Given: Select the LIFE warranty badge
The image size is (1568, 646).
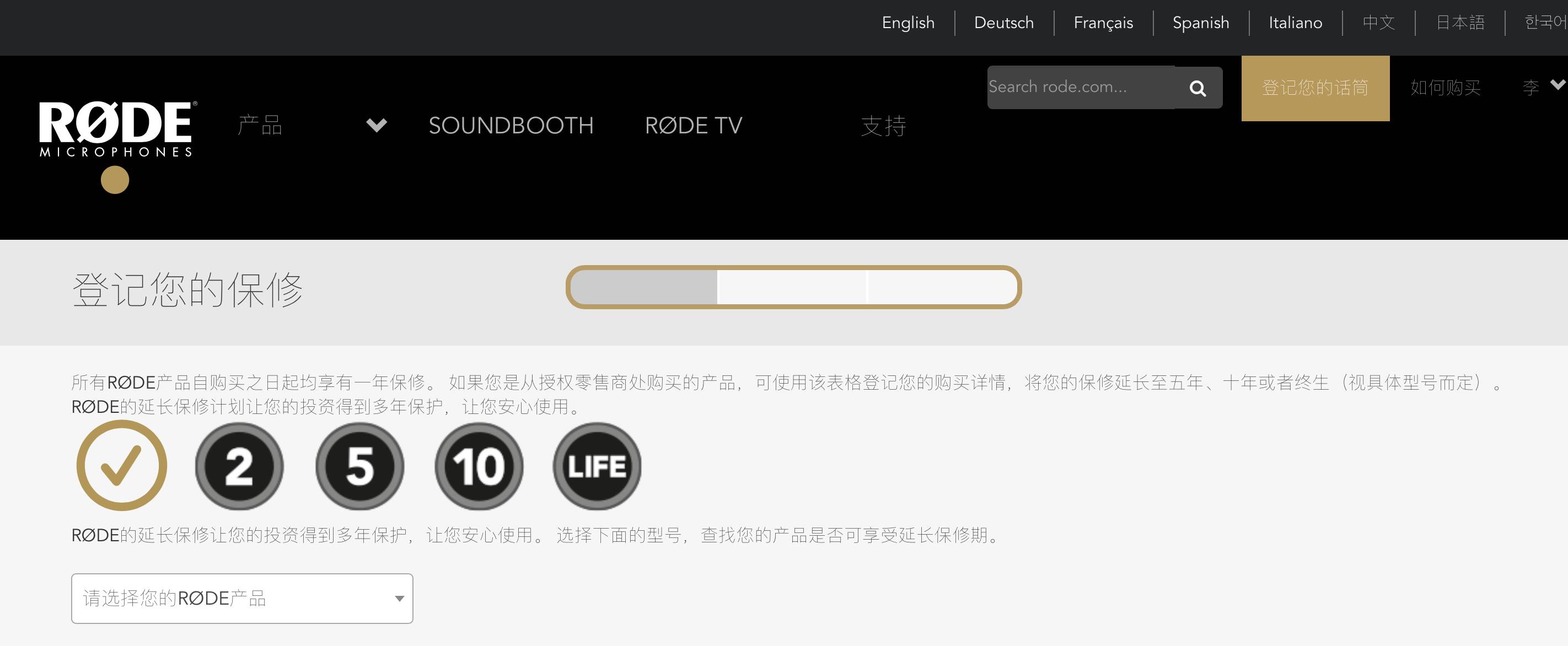Looking at the screenshot, I should tap(597, 466).
